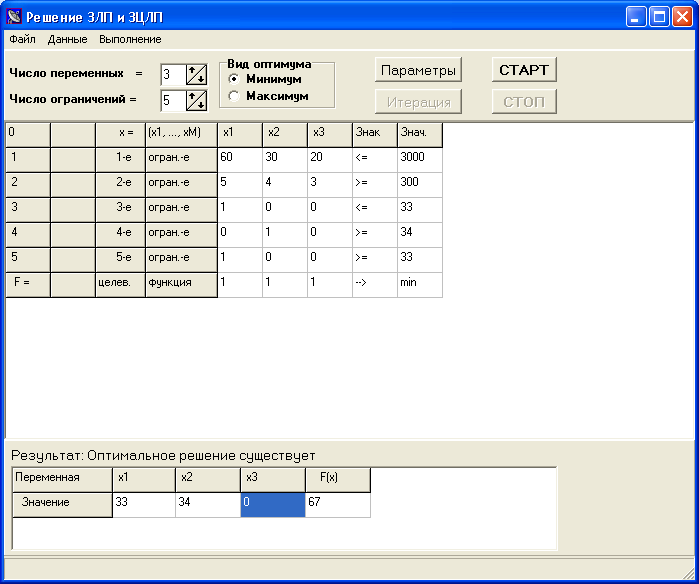Click the stepper beside Число ограничений
The width and height of the screenshot is (699, 584).
click(196, 100)
